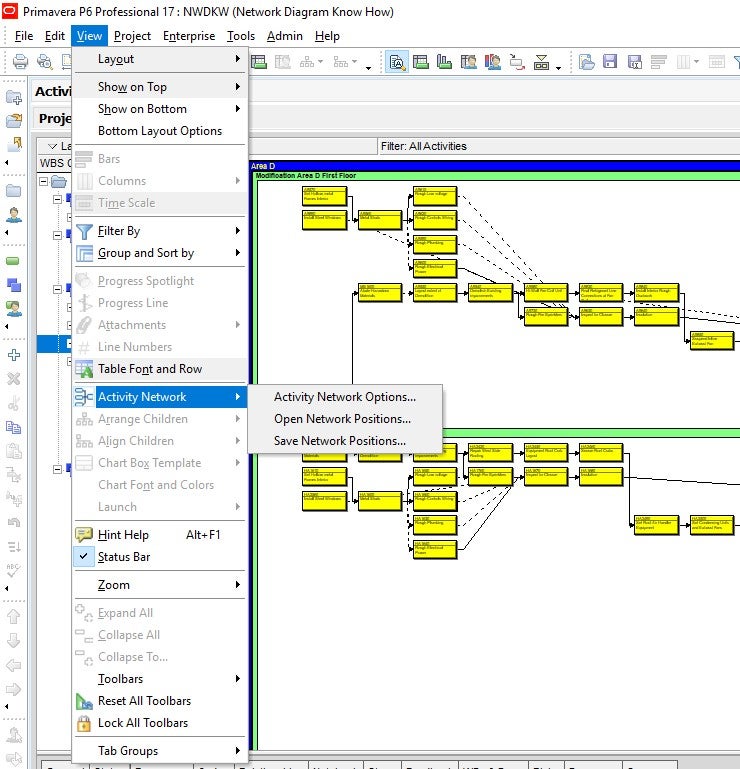This screenshot has height=769, width=740.
Task: Click the Spell Check ABC sidebar icon
Action: pos(14,570)
